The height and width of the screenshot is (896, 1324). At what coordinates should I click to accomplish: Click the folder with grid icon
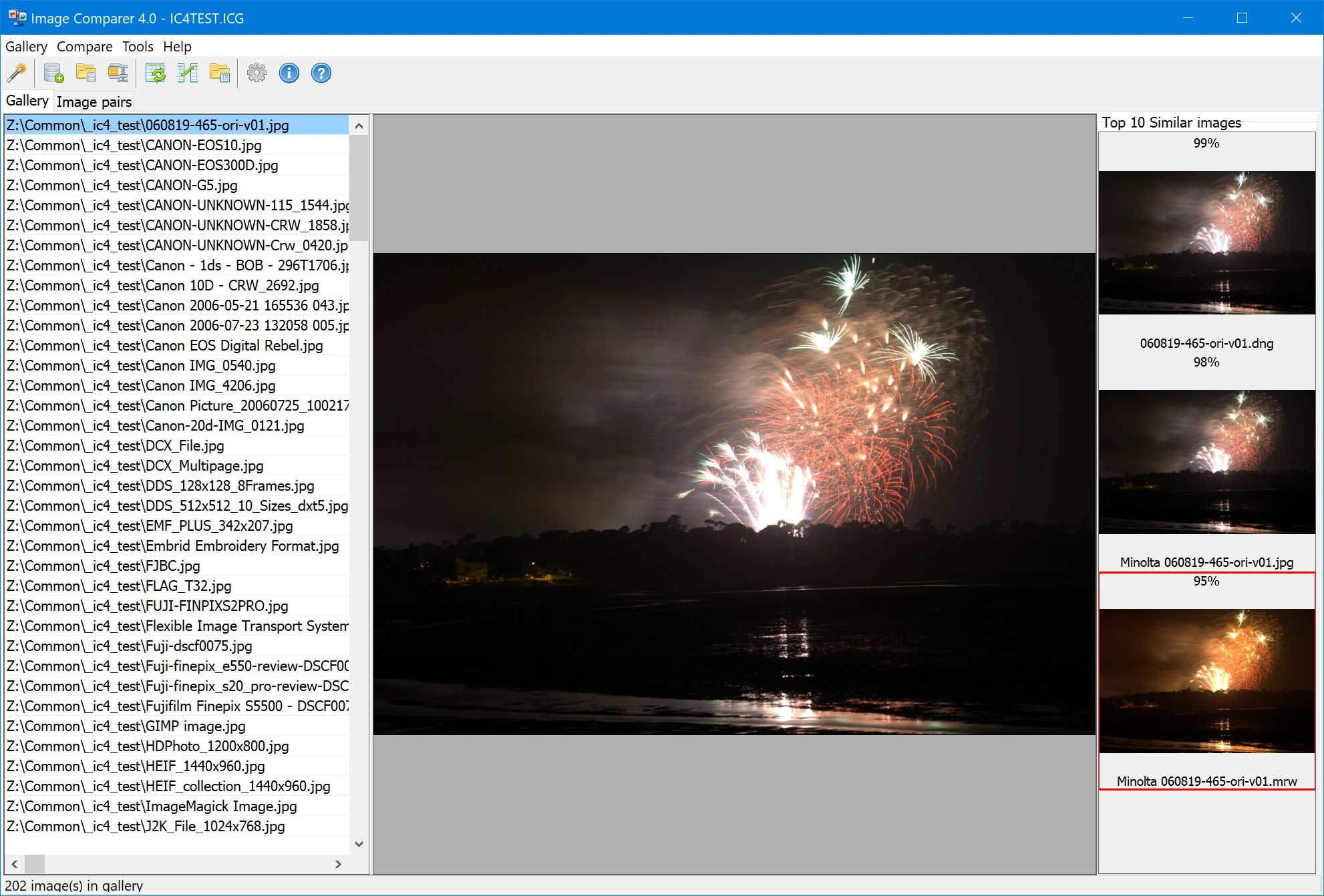coord(220,73)
